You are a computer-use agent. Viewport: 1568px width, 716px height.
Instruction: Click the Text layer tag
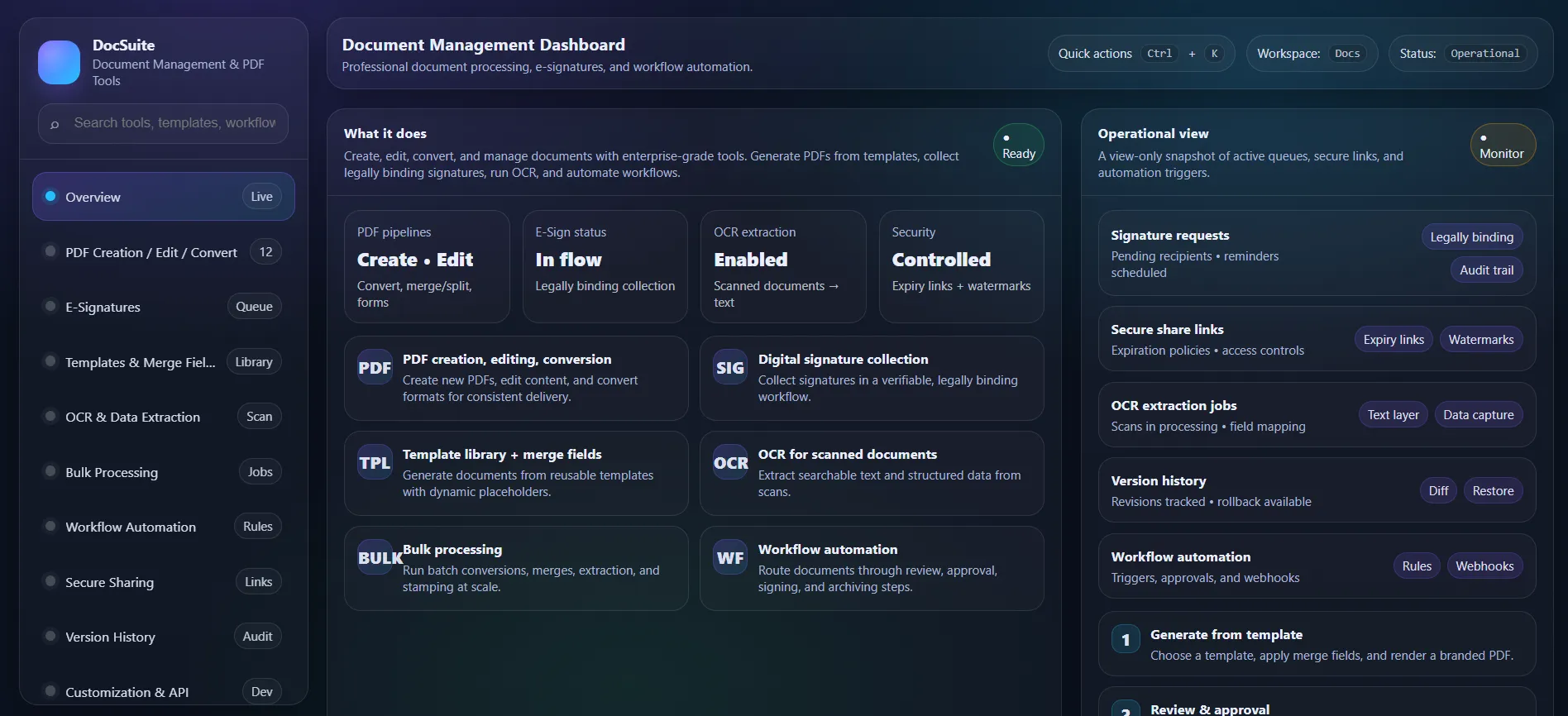click(x=1393, y=415)
